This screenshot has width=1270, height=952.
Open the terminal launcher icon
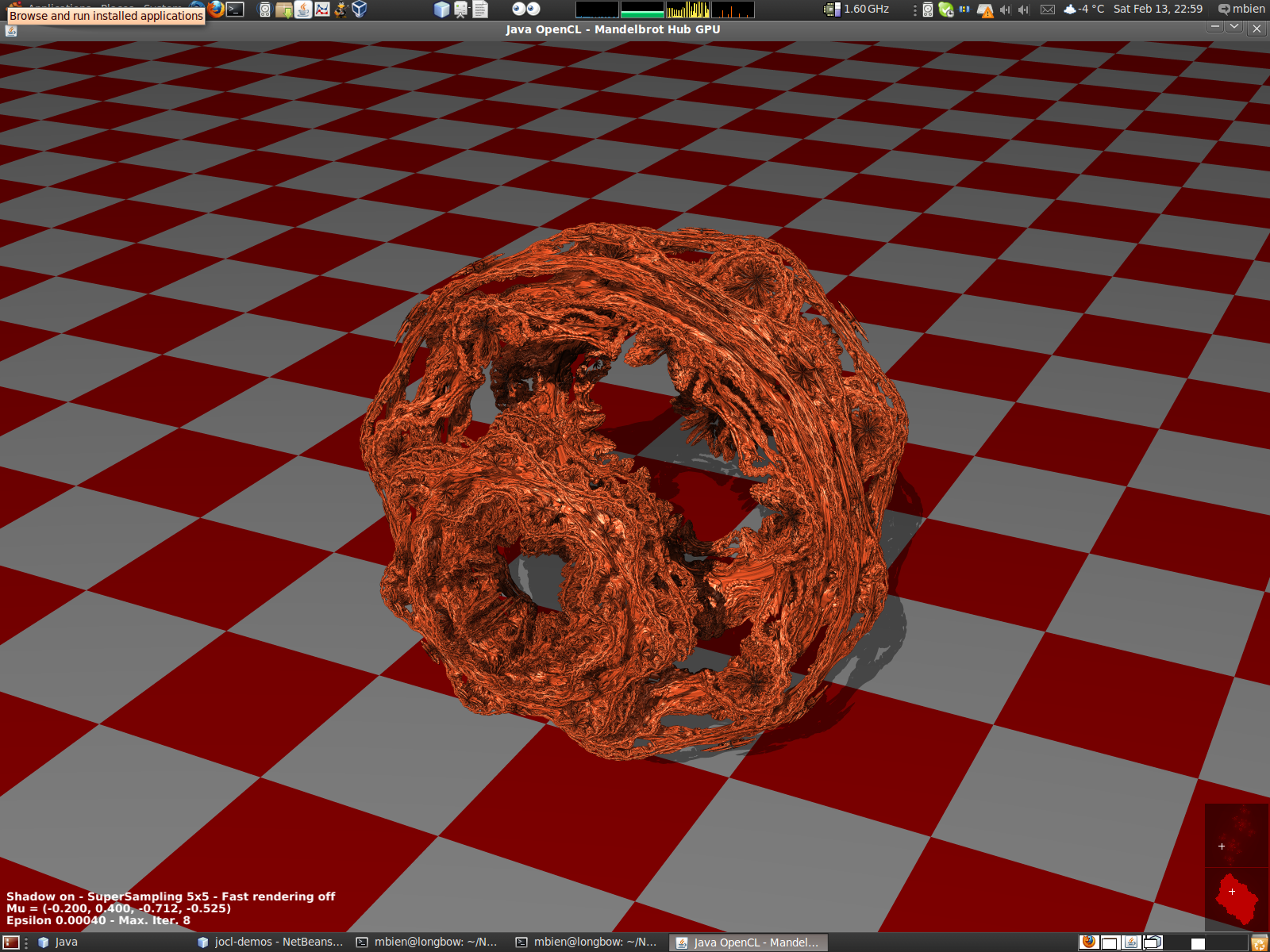[x=236, y=10]
